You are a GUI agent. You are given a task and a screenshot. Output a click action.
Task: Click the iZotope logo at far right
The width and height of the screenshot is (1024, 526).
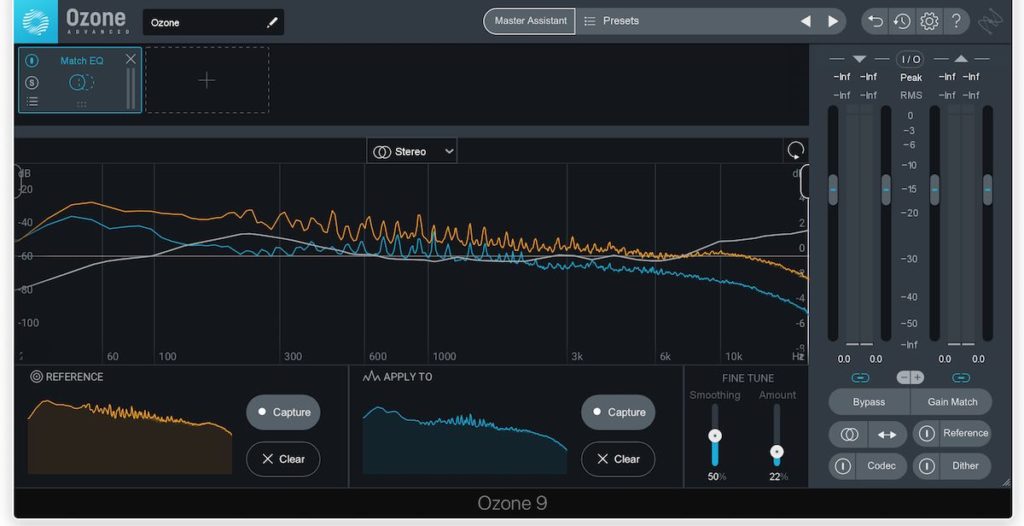[990, 22]
